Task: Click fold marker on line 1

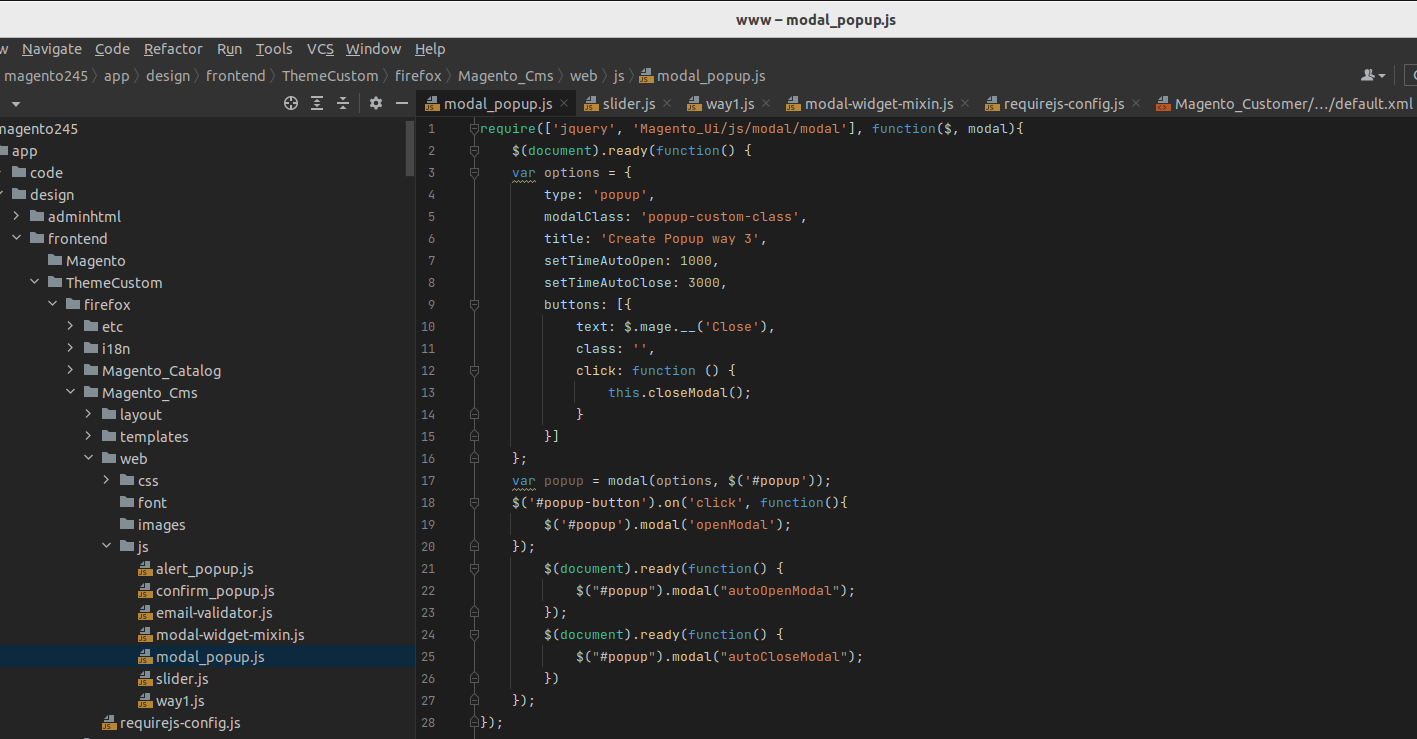Action: (474, 129)
